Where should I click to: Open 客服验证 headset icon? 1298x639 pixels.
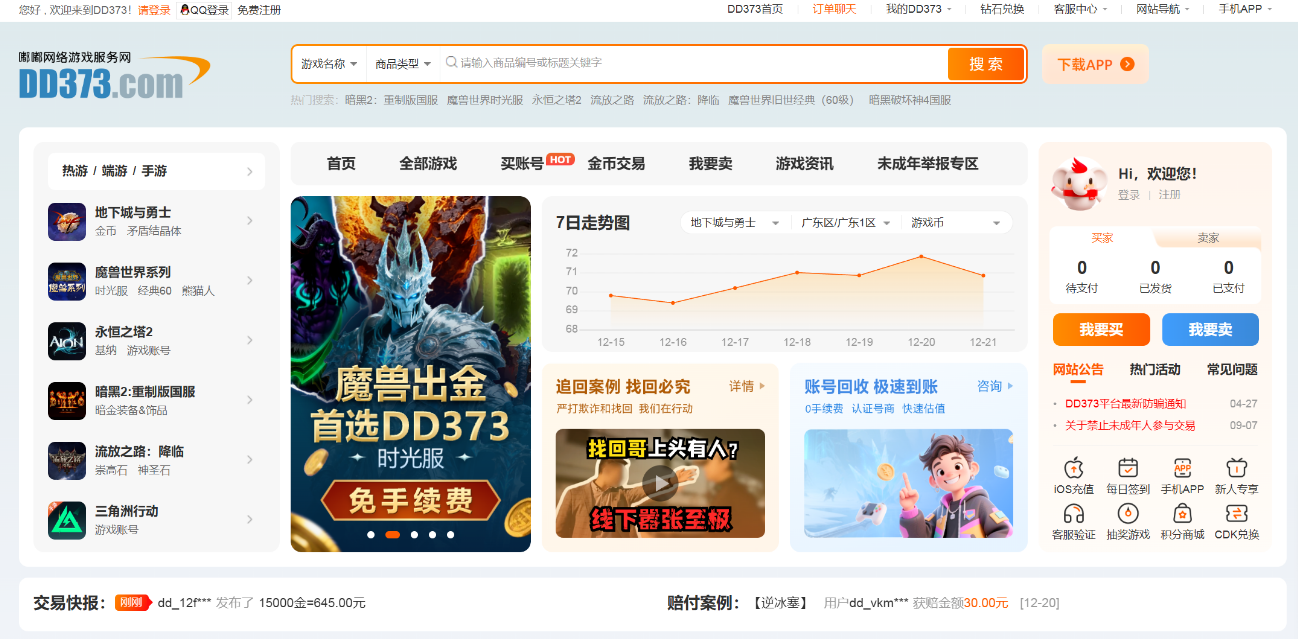(x=1075, y=516)
